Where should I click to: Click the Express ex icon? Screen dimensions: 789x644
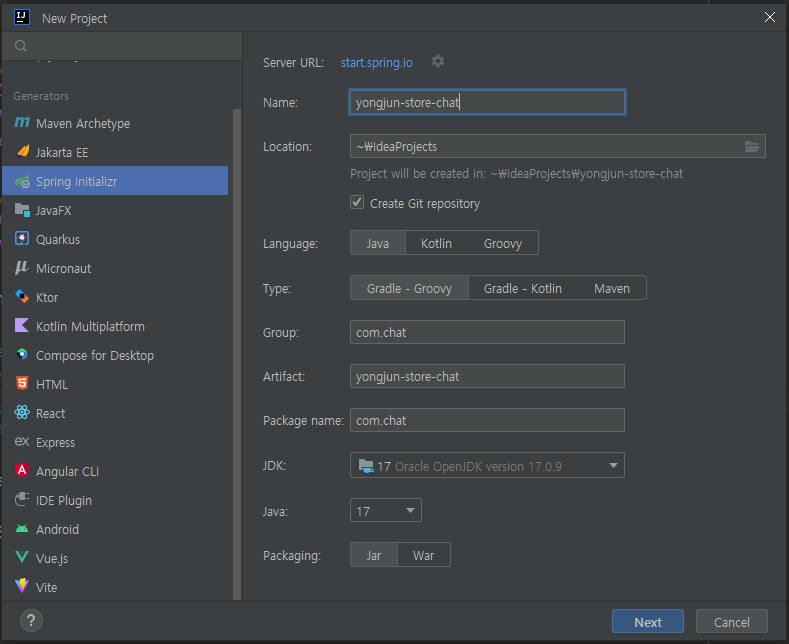point(22,441)
